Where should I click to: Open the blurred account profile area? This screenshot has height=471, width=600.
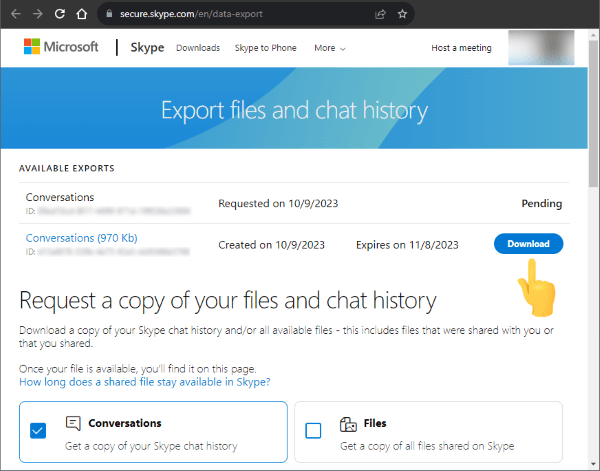[x=541, y=48]
